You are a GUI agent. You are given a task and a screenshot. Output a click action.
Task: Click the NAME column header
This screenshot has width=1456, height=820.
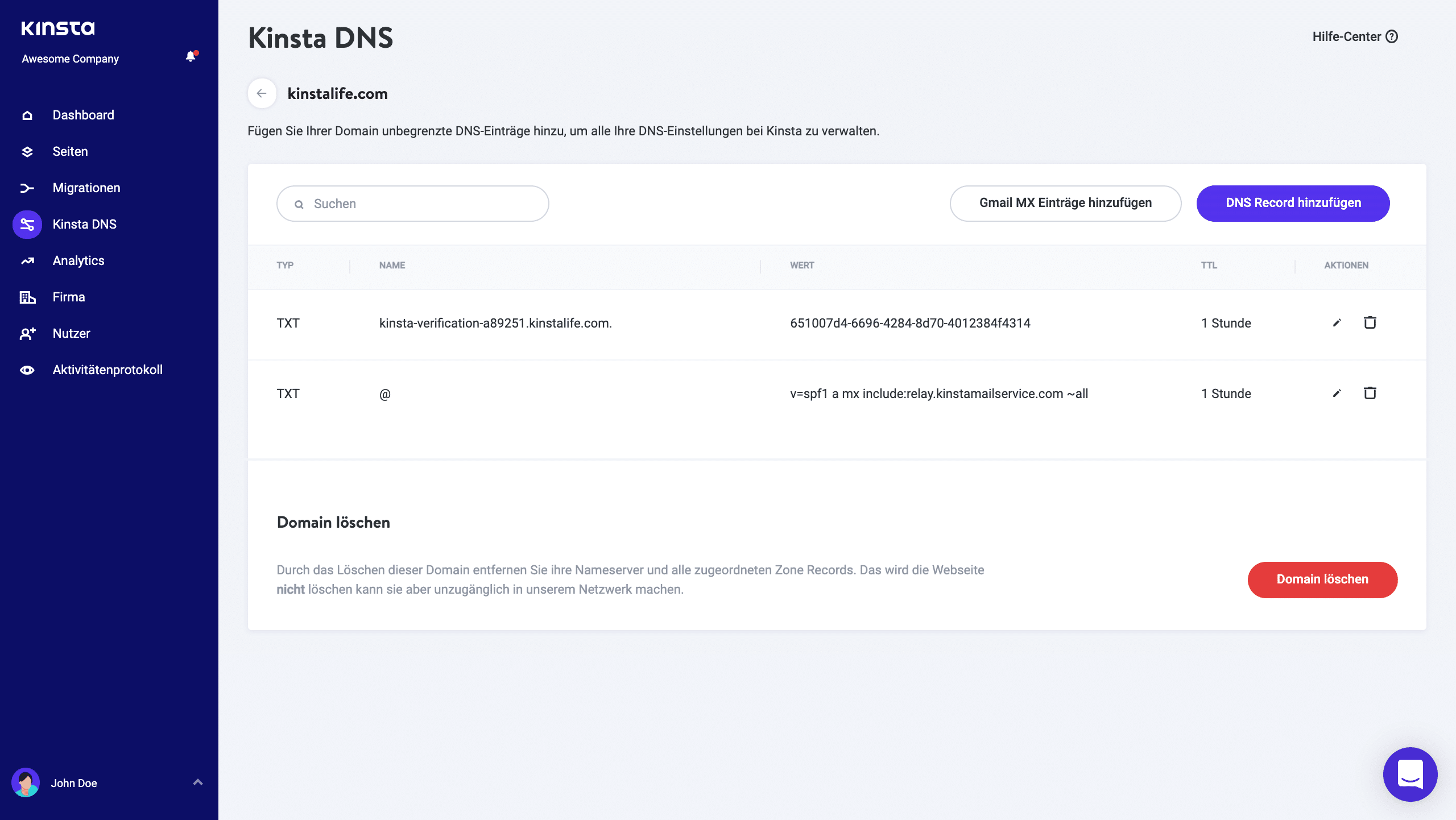392,266
